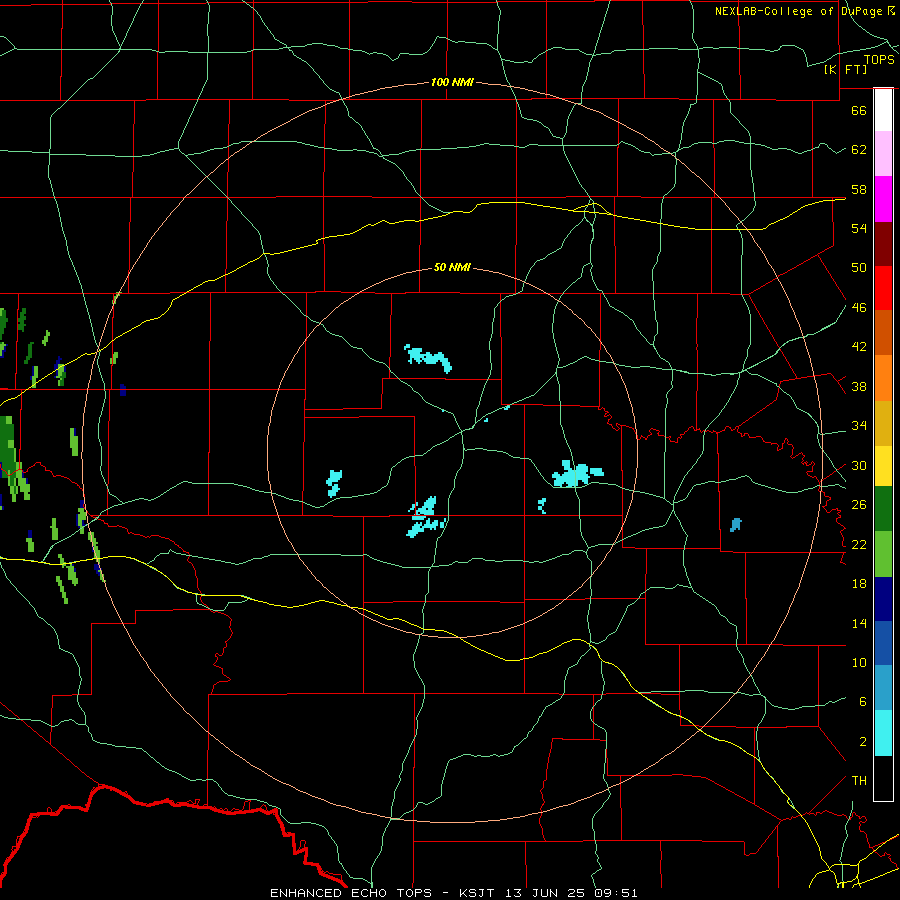Click the gold legend swatch
This screenshot has height=900, width=900.
point(883,423)
